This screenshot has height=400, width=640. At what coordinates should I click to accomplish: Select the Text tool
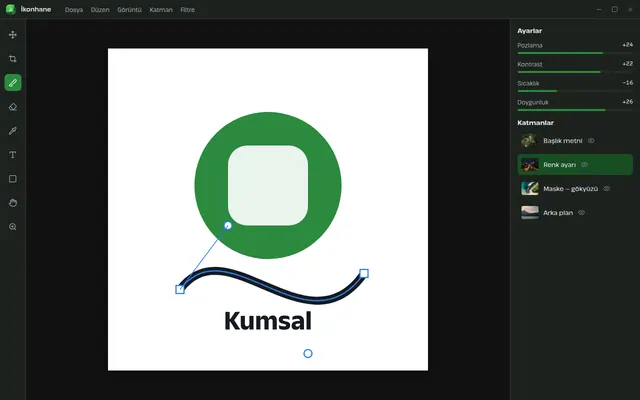pos(13,155)
